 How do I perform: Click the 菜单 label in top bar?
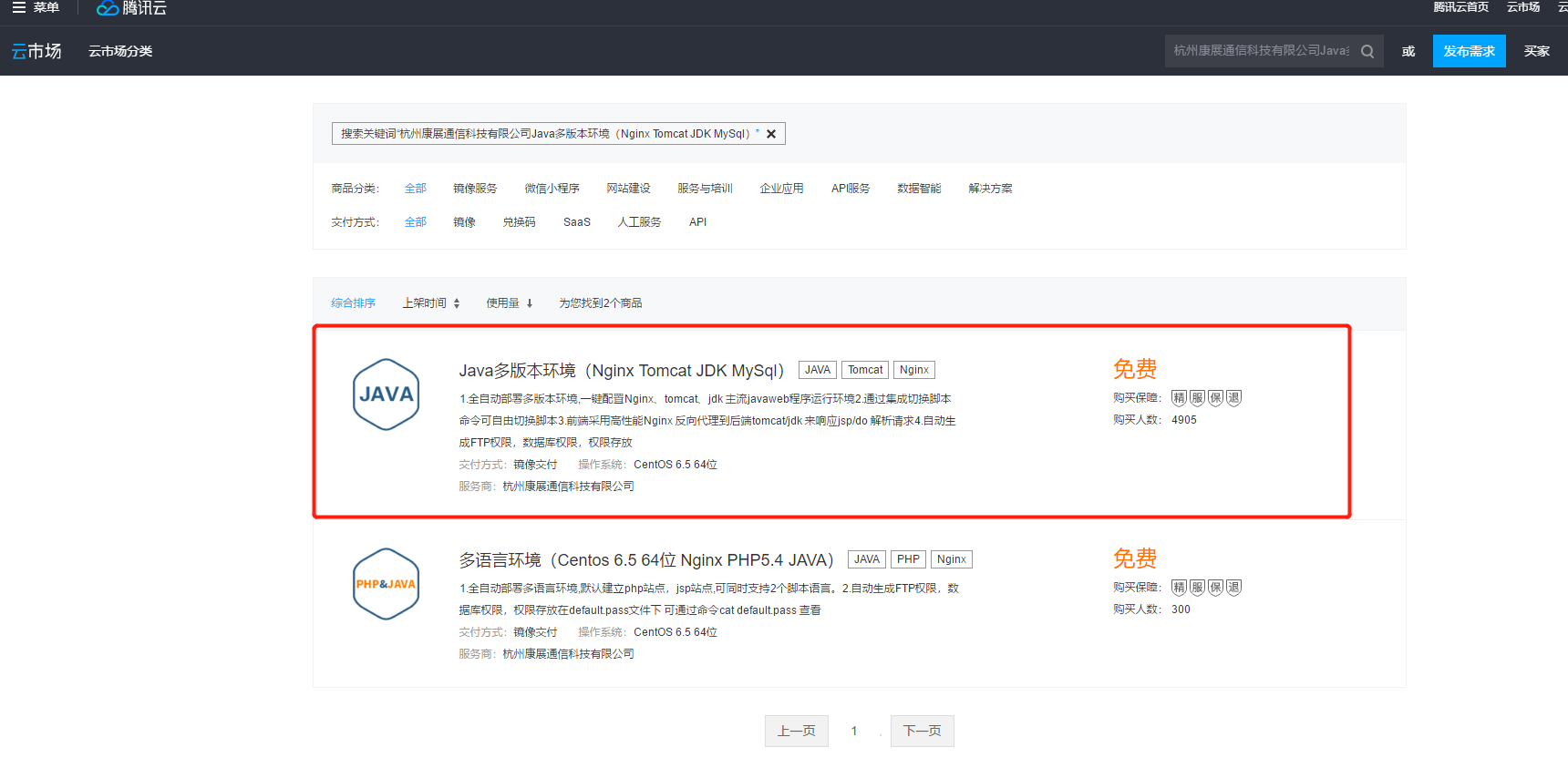click(x=46, y=7)
